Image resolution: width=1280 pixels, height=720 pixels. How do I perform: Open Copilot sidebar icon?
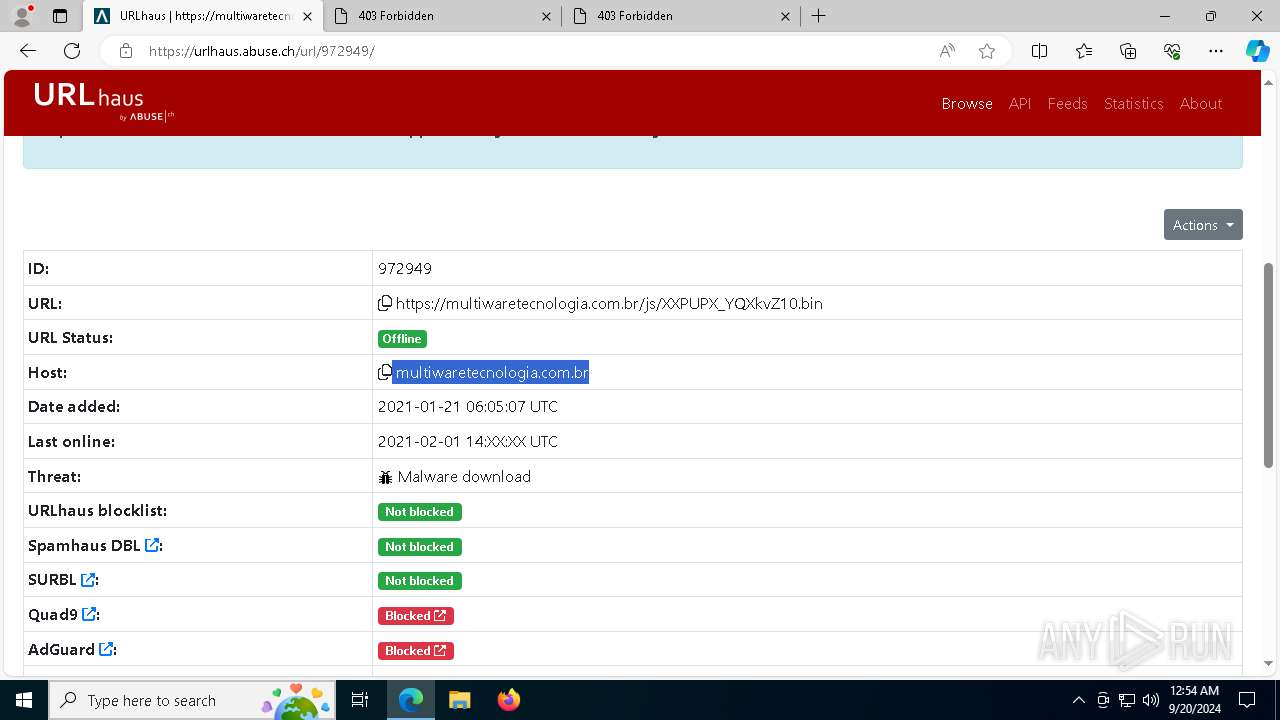(x=1257, y=51)
